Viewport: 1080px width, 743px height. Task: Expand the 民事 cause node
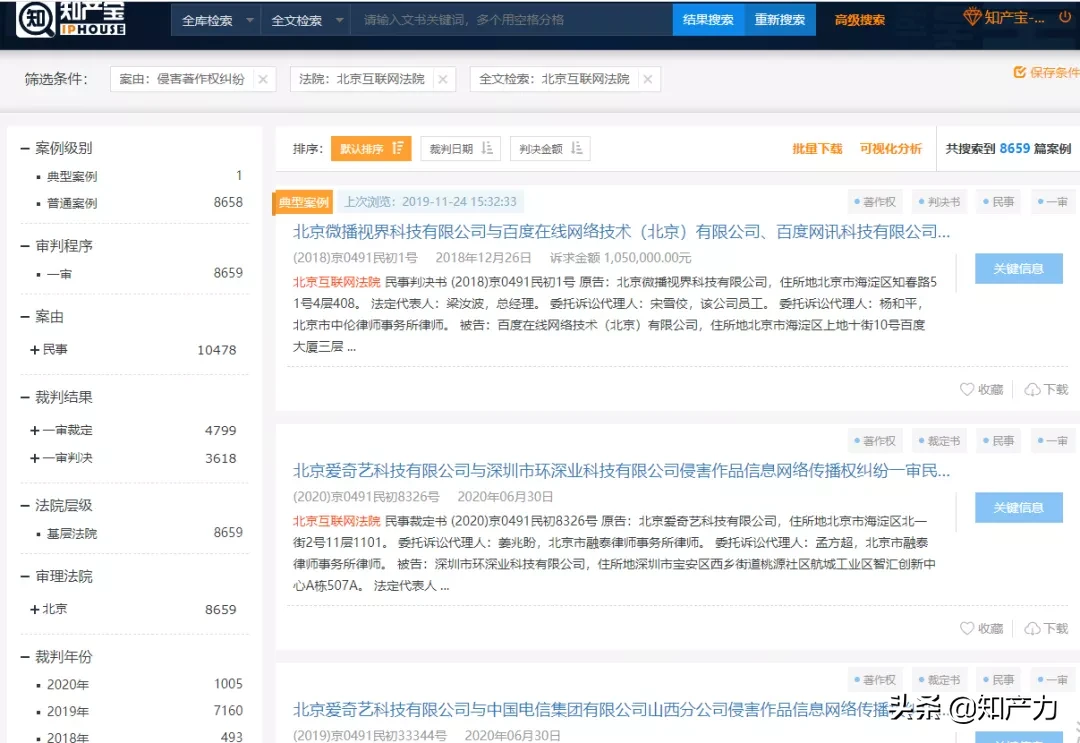coord(34,350)
